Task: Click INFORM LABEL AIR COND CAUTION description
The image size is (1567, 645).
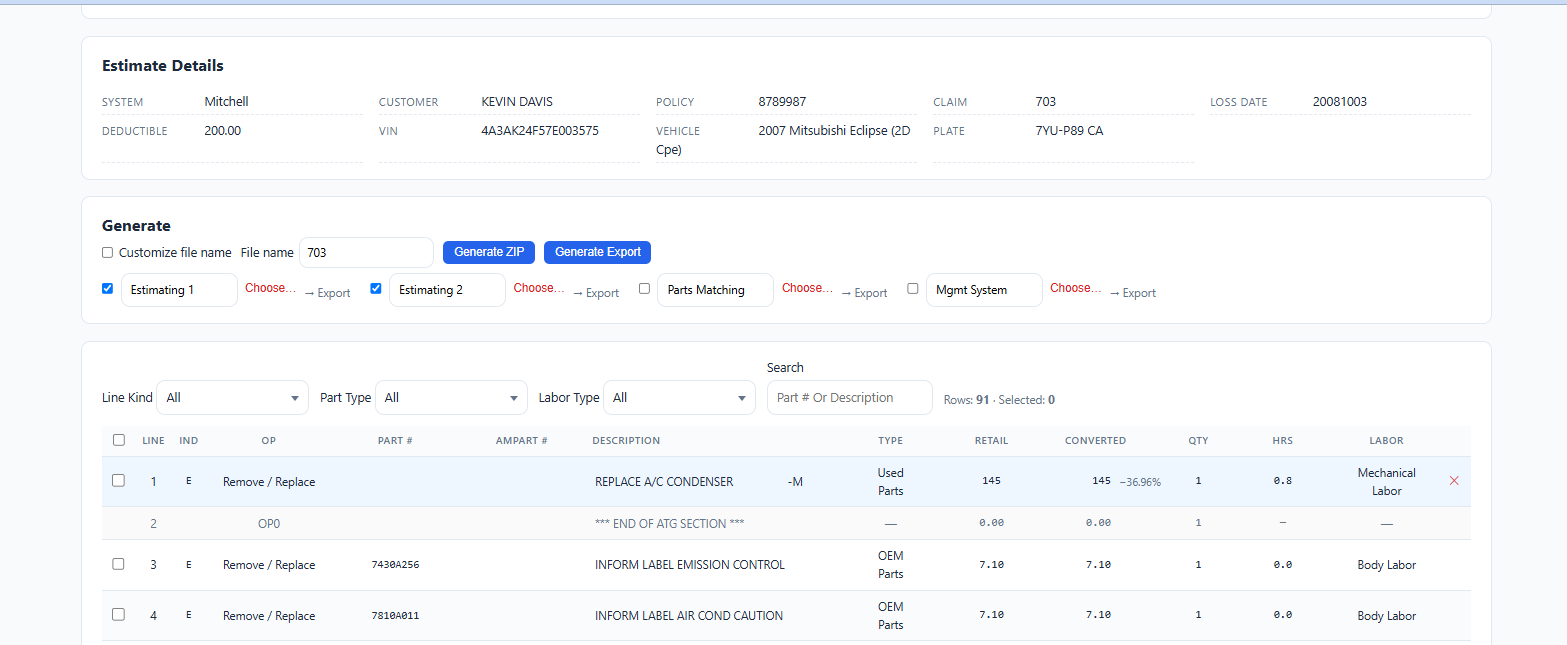Action: tap(689, 616)
